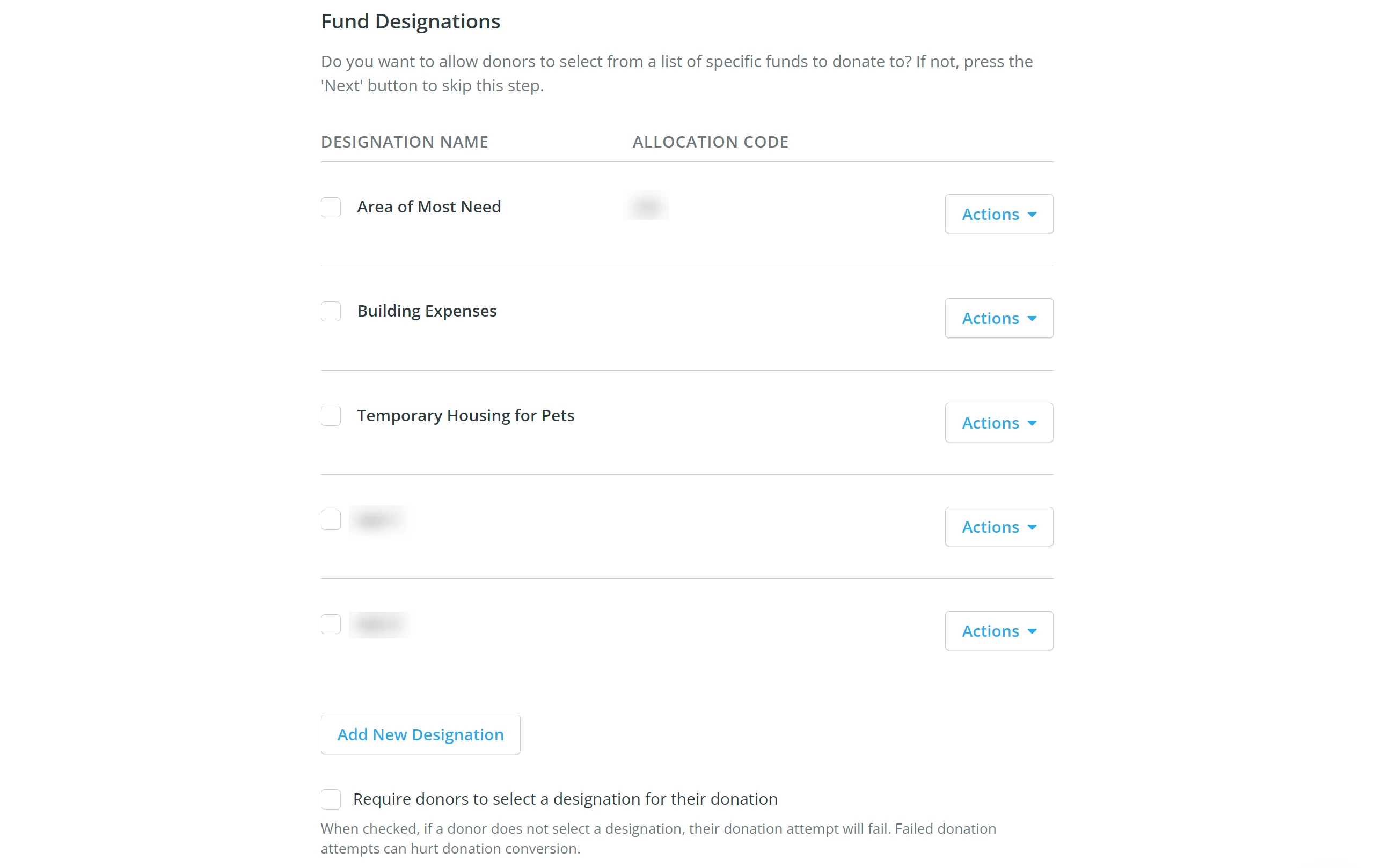Select the Area of Most Need designation name
The width and height of the screenshot is (1374, 868).
[429, 207]
